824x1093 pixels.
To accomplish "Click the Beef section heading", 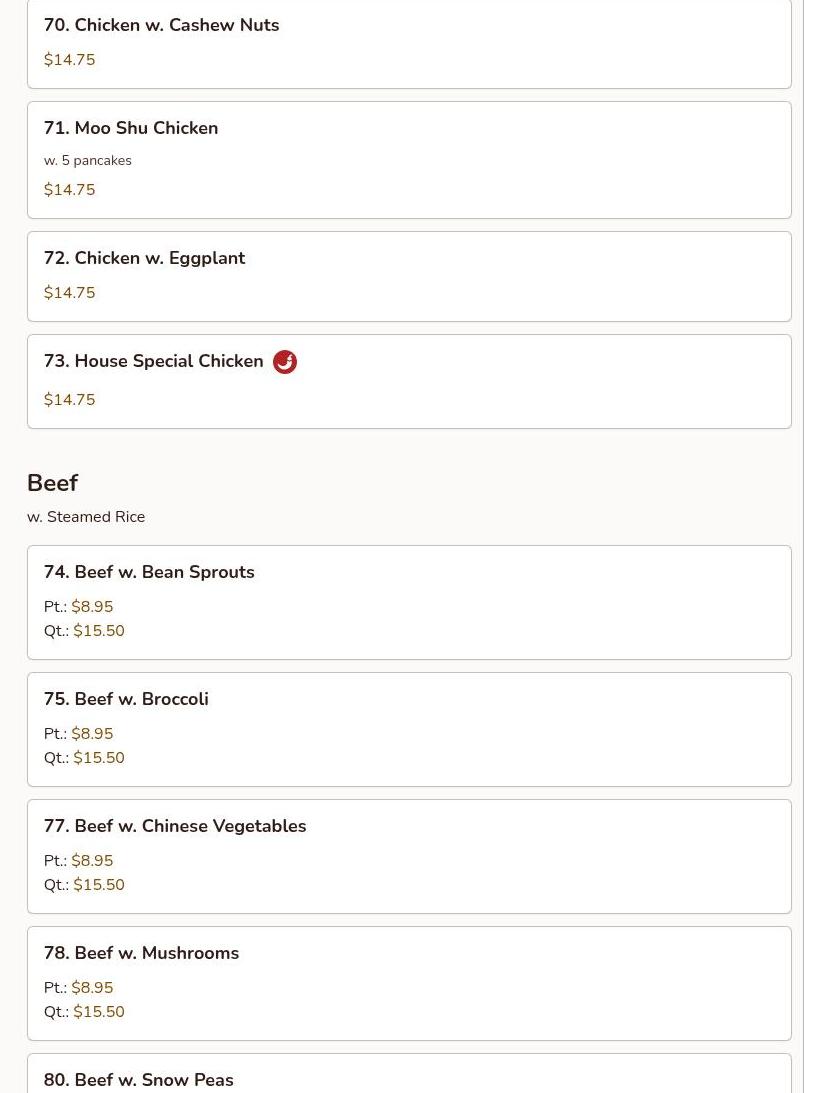I will pyautogui.click(x=52, y=482).
